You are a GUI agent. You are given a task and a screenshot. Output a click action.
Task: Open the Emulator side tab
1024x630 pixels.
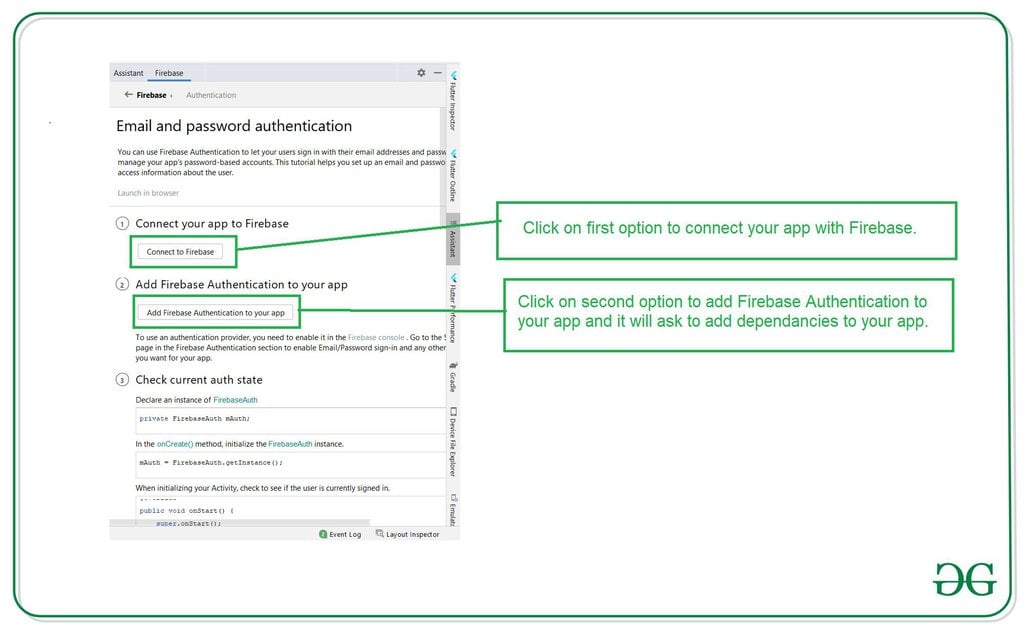pos(453,510)
